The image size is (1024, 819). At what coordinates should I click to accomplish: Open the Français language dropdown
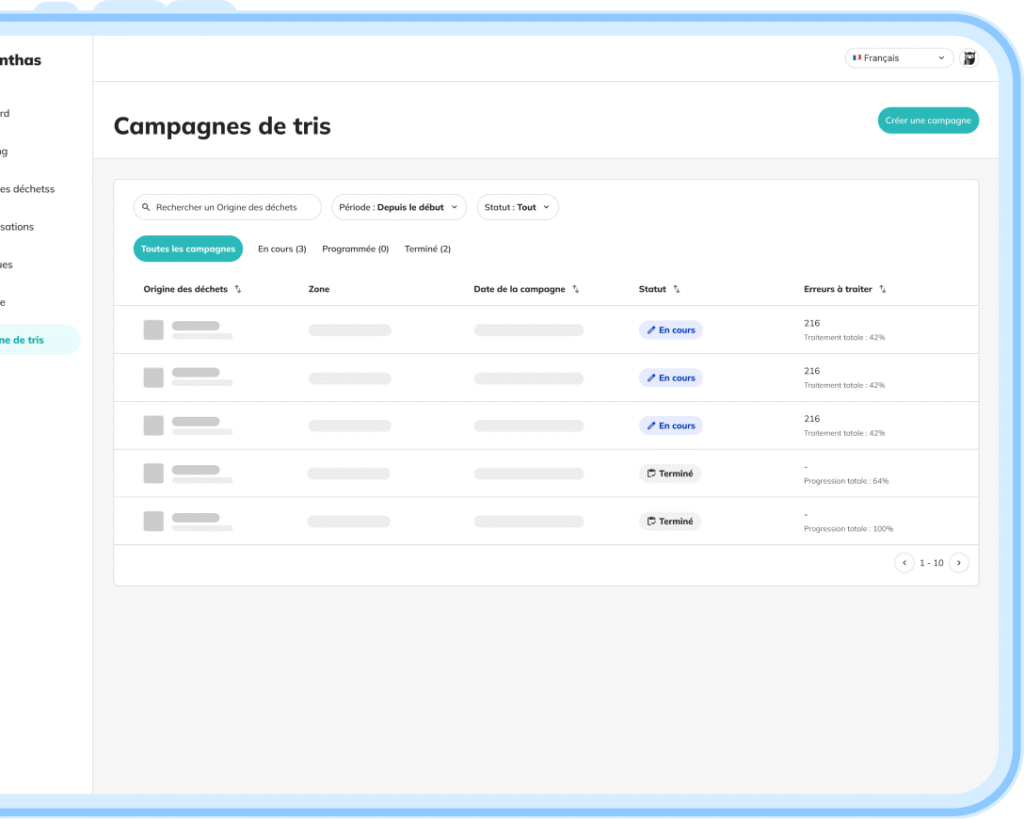899,58
